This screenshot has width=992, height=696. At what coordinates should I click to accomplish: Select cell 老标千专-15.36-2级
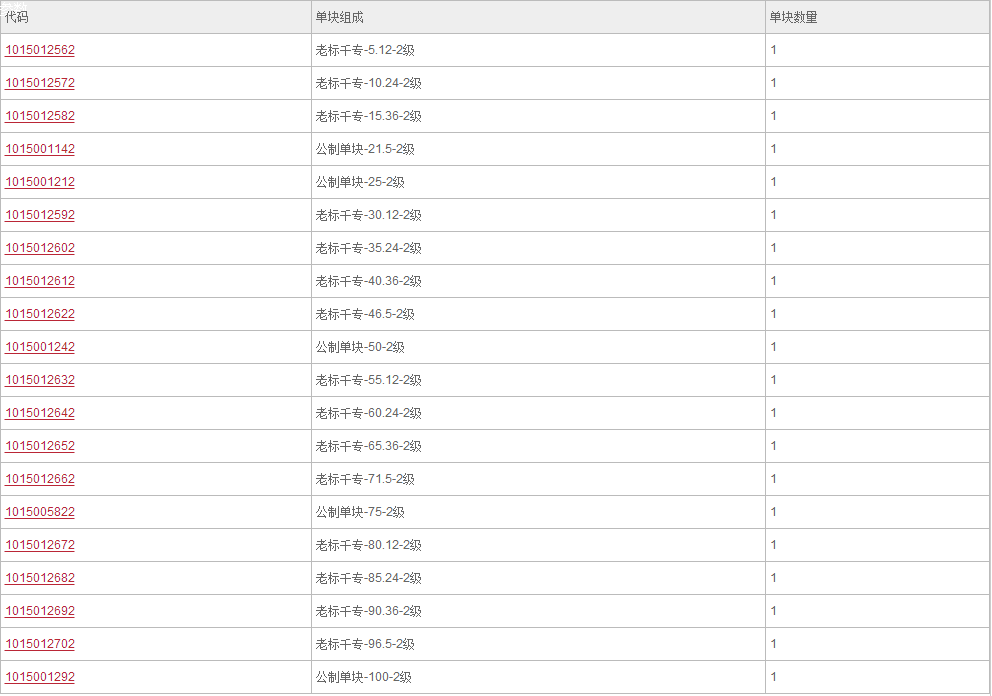(x=538, y=116)
